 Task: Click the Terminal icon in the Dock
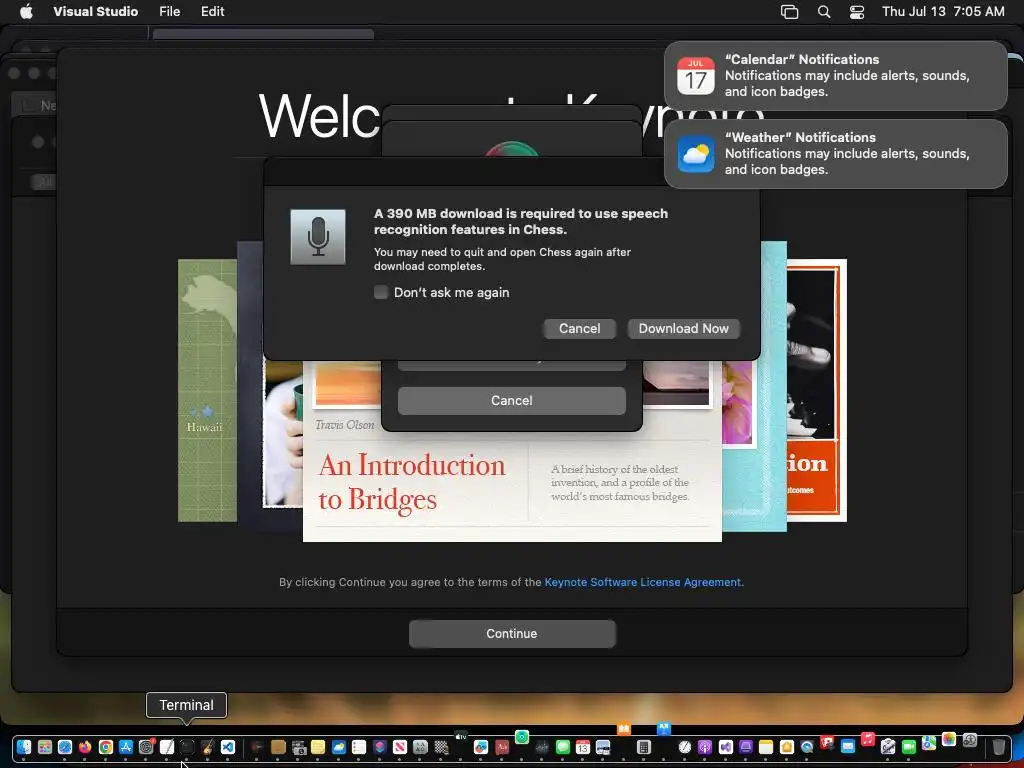pyautogui.click(x=187, y=747)
